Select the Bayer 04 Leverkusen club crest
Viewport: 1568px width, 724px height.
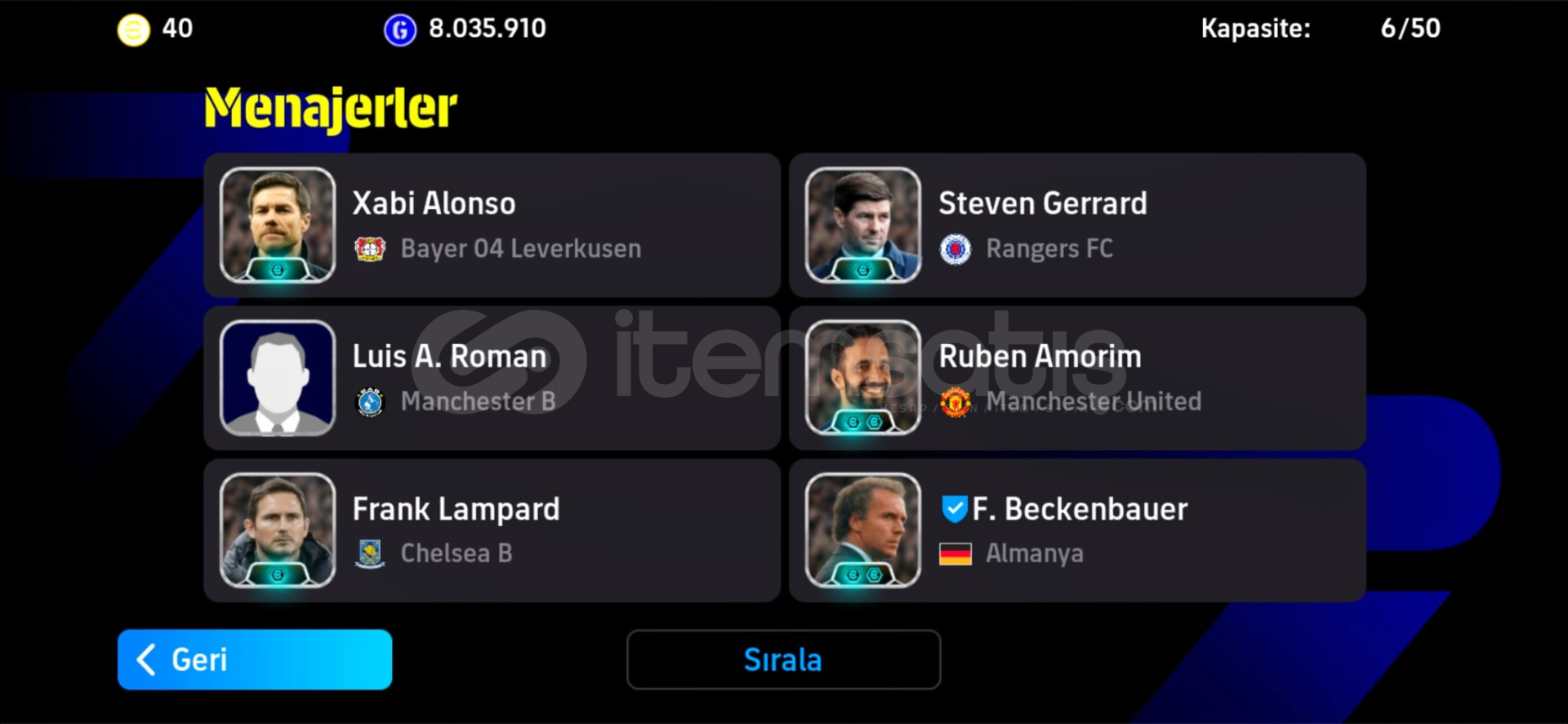370,248
